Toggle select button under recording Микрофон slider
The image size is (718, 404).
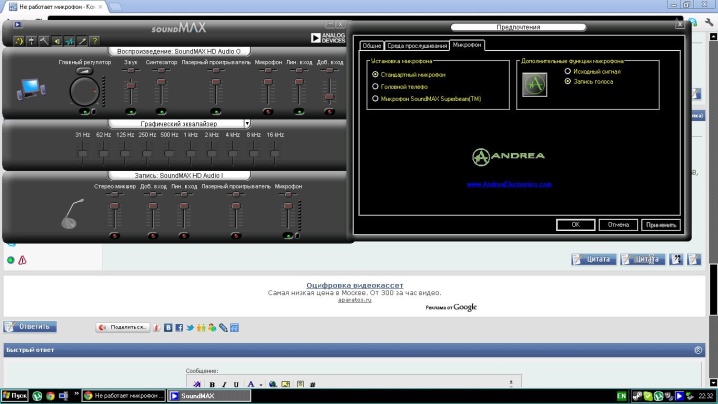[288, 235]
